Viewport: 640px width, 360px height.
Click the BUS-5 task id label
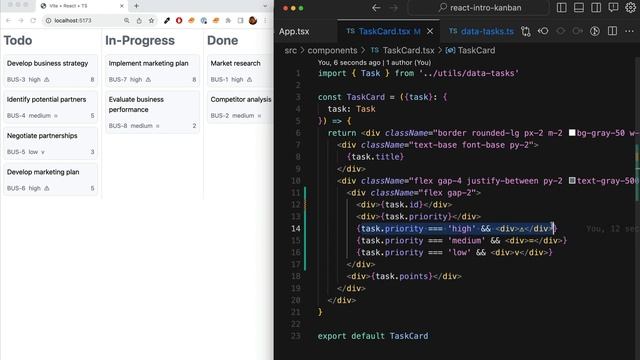pos(16,152)
